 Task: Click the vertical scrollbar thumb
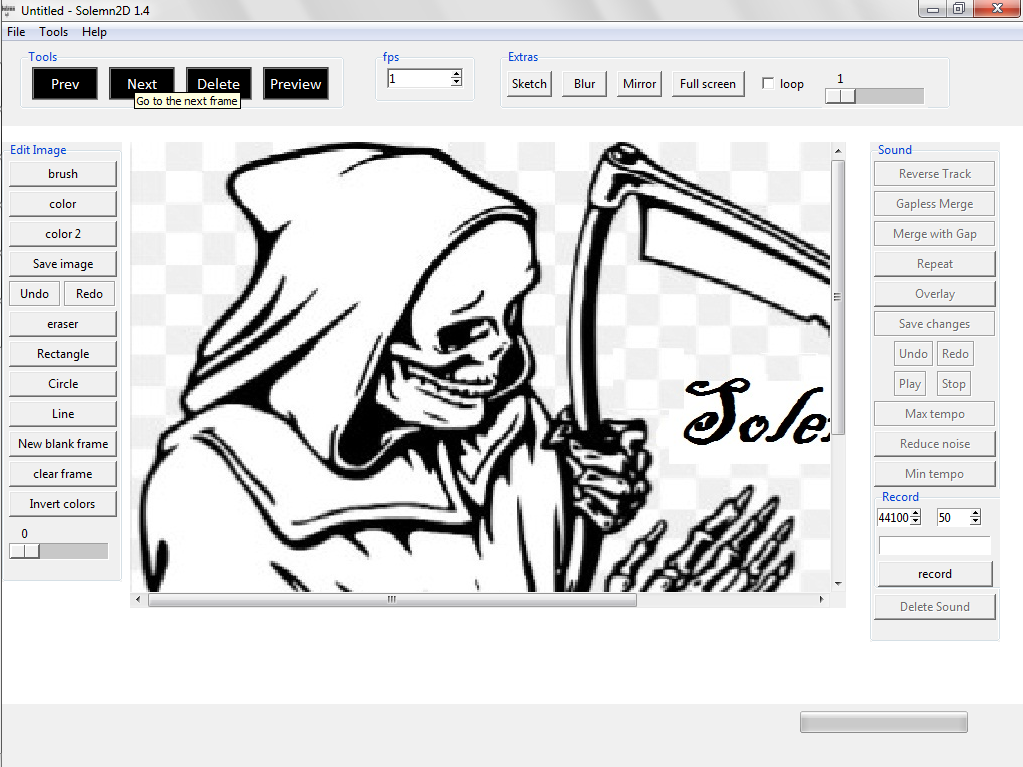pyautogui.click(x=838, y=297)
